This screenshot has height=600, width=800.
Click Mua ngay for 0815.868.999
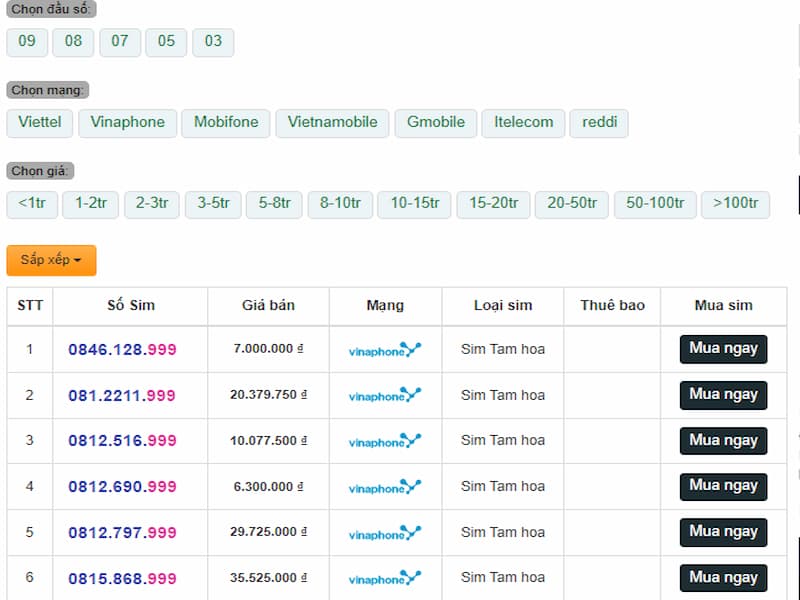723,578
